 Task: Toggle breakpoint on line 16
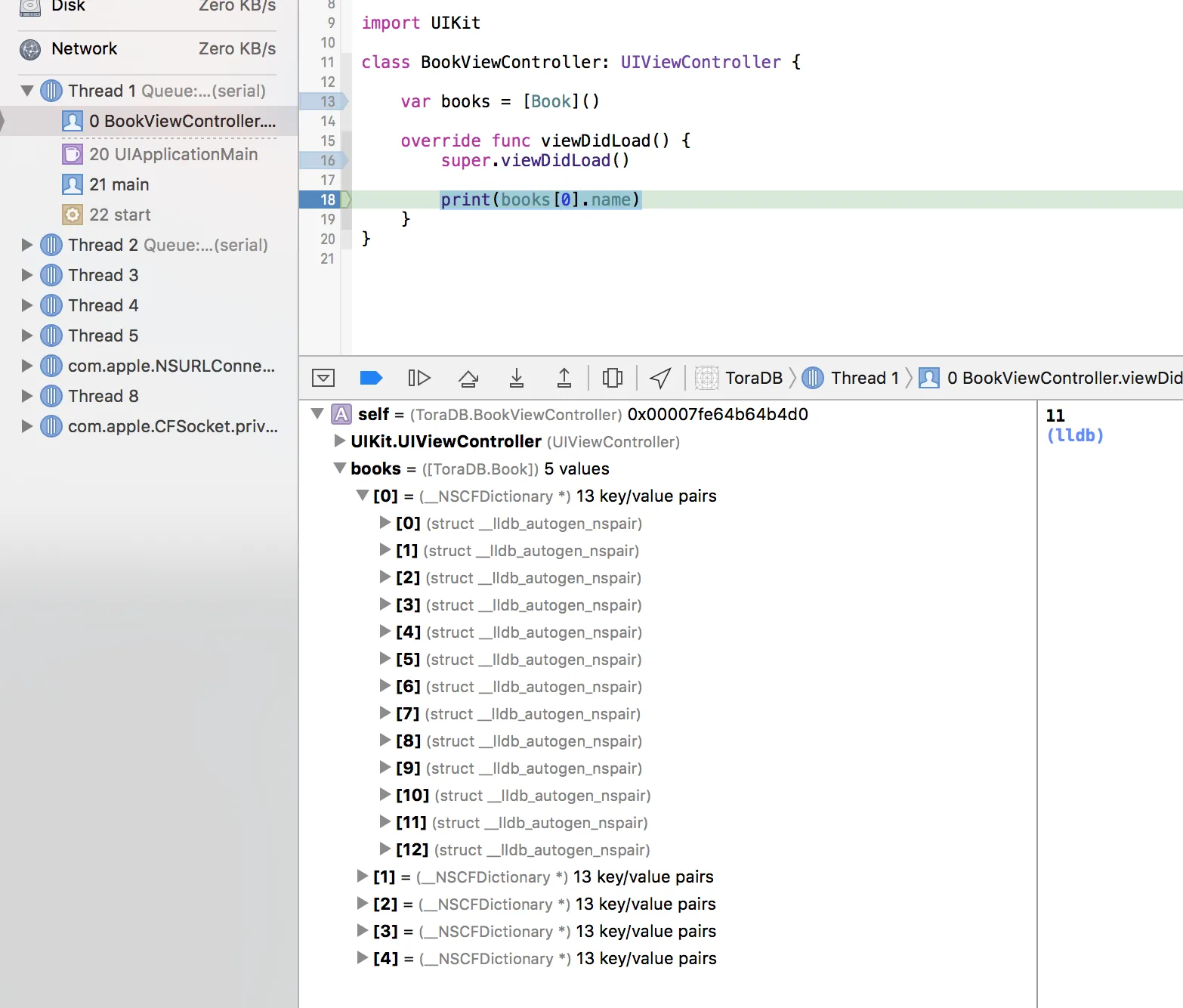click(x=323, y=160)
